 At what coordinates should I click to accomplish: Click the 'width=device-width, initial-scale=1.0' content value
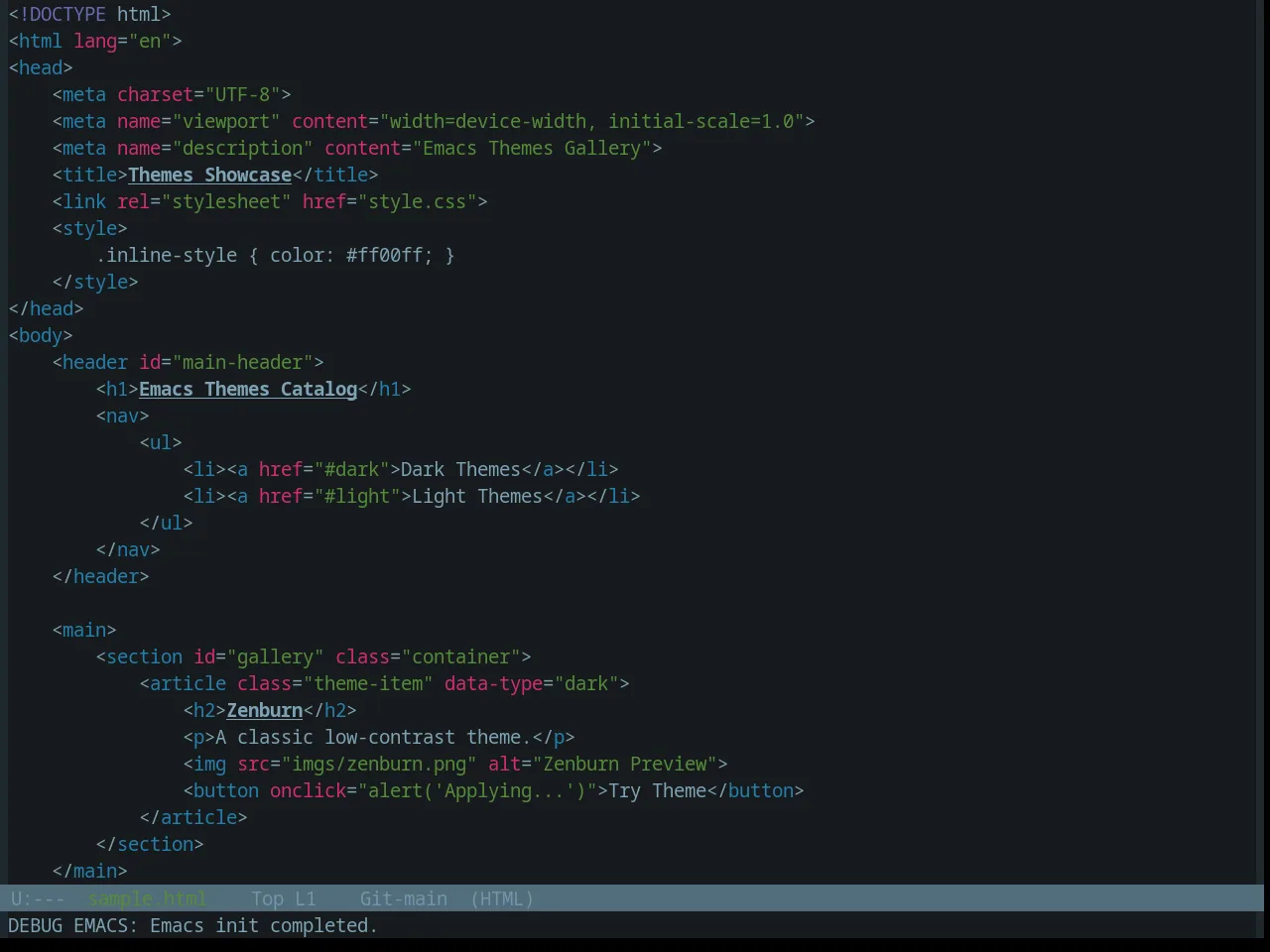pyautogui.click(x=591, y=121)
